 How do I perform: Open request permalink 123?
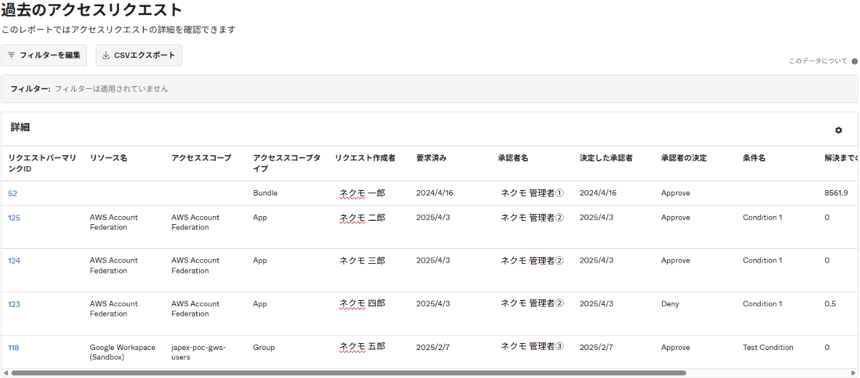[x=14, y=304]
